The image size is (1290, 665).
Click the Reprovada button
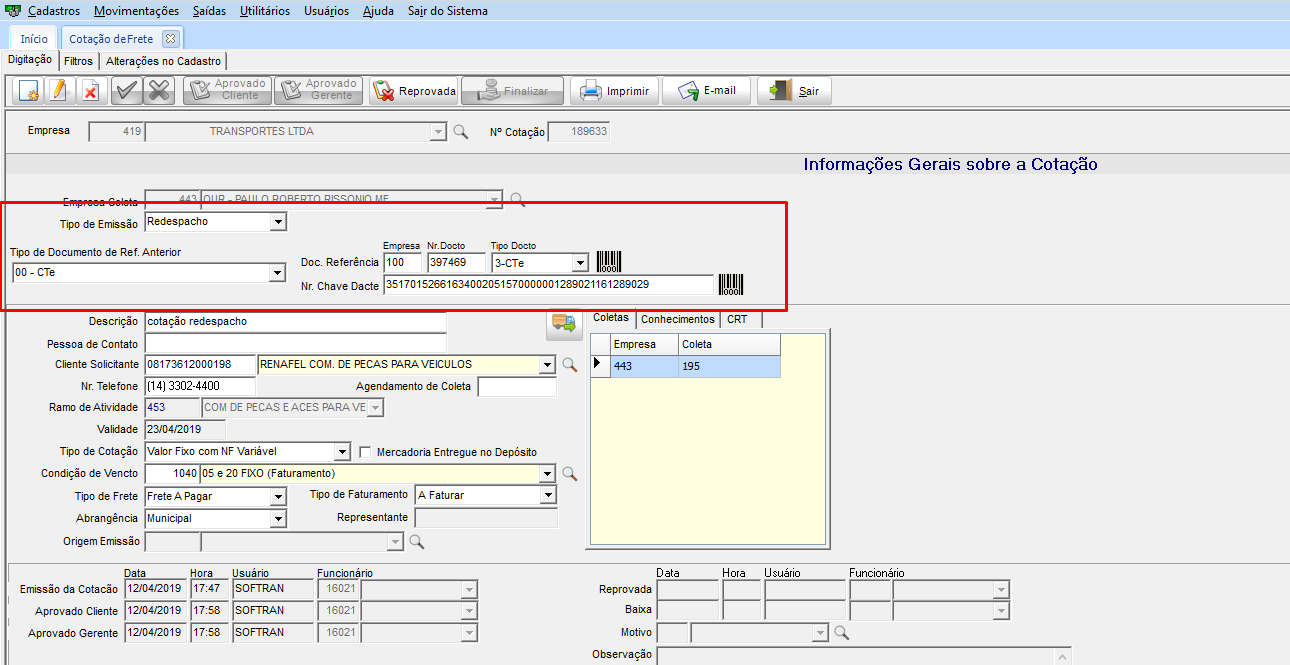[414, 91]
